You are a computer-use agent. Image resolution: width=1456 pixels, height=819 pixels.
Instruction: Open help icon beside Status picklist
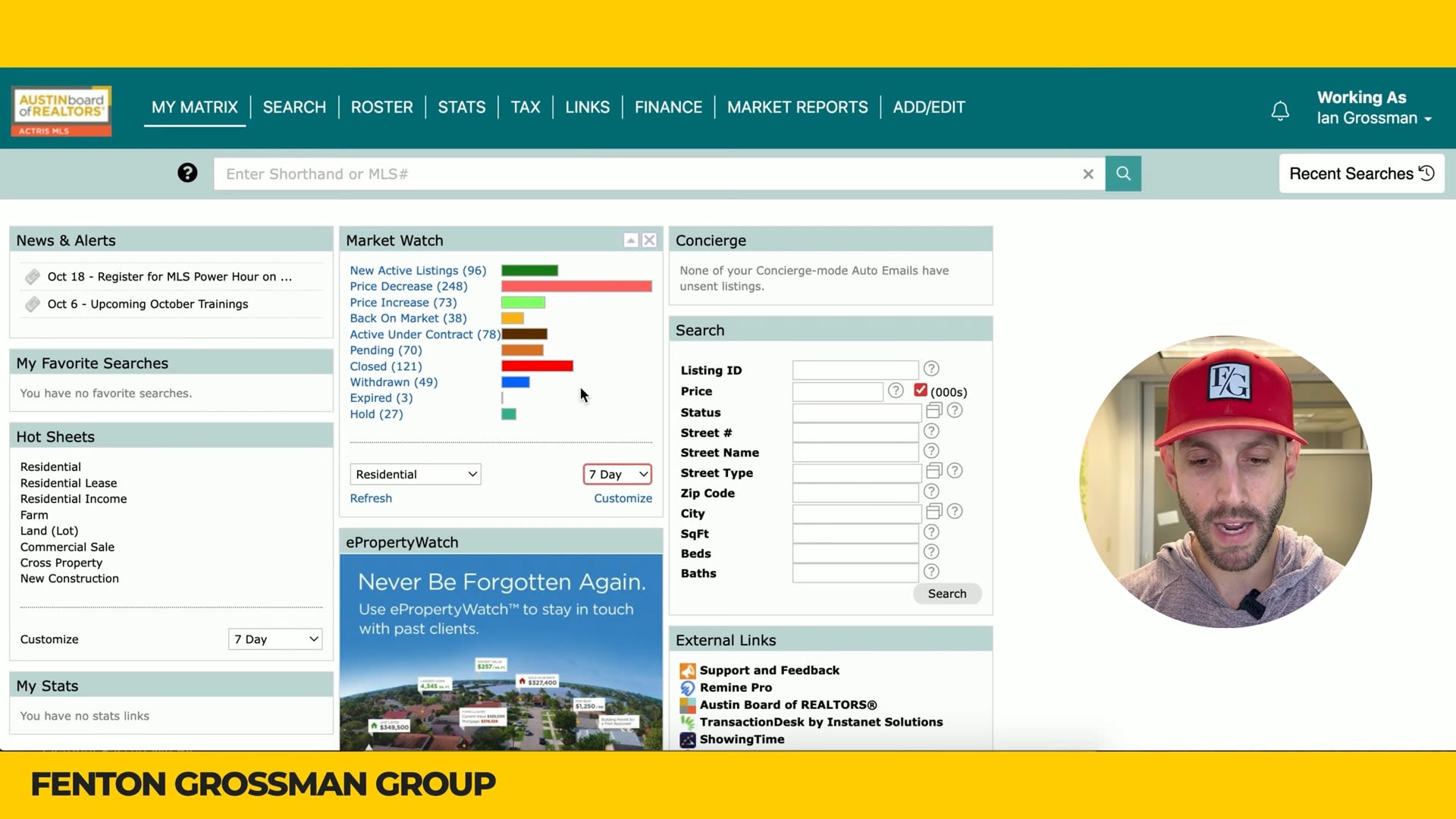[955, 410]
